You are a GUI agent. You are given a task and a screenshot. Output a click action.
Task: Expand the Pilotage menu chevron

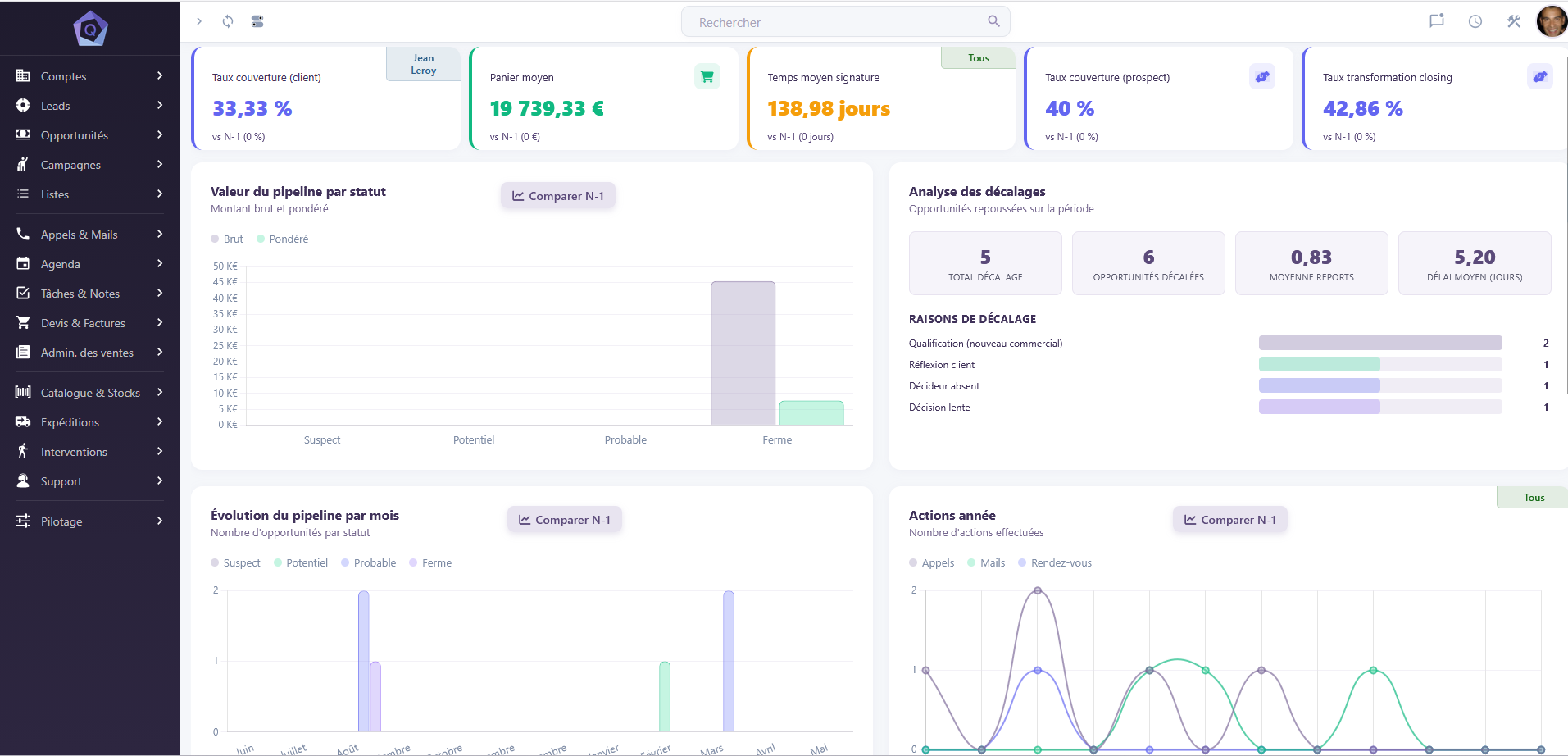[160, 521]
